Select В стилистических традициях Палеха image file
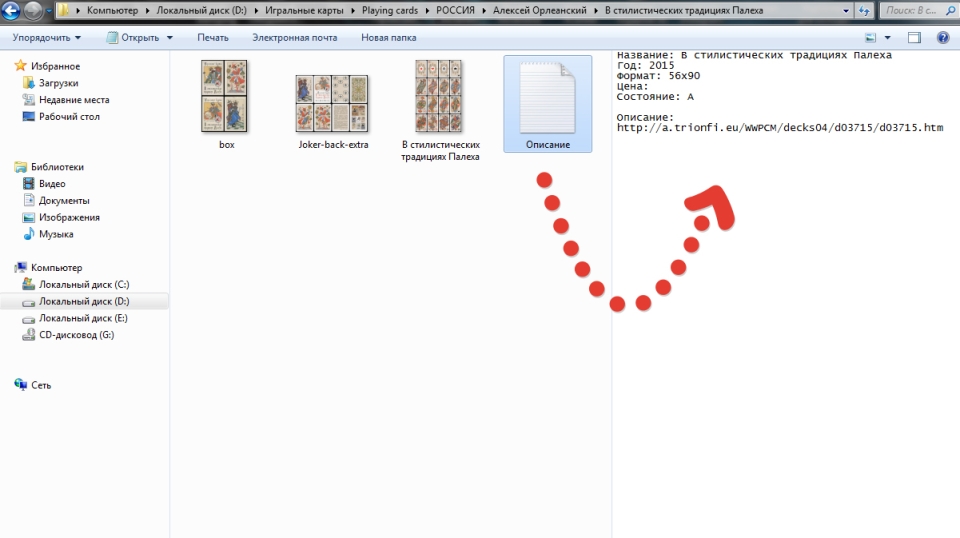 (x=438, y=96)
